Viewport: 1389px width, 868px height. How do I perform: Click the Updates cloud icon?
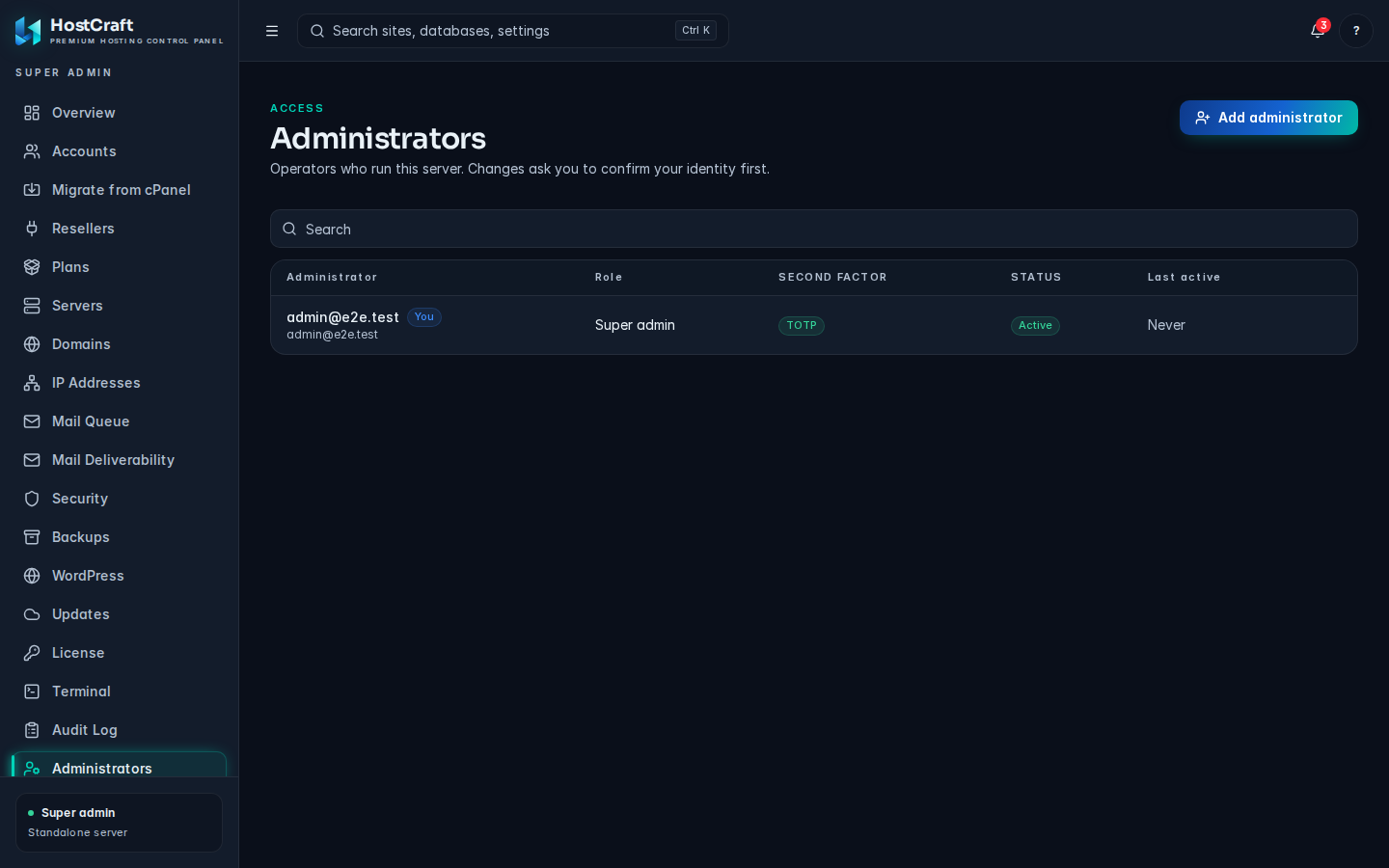(x=32, y=614)
